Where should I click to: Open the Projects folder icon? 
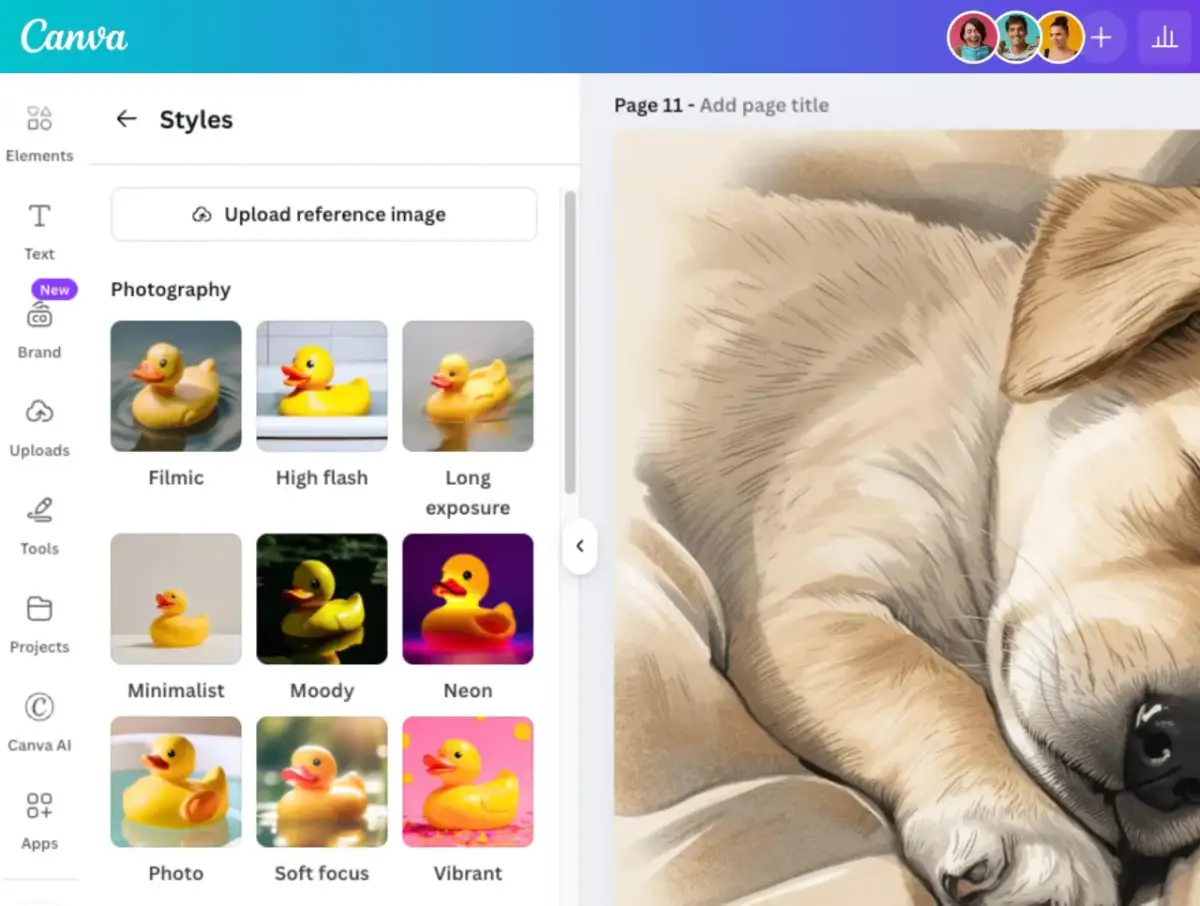(39, 609)
